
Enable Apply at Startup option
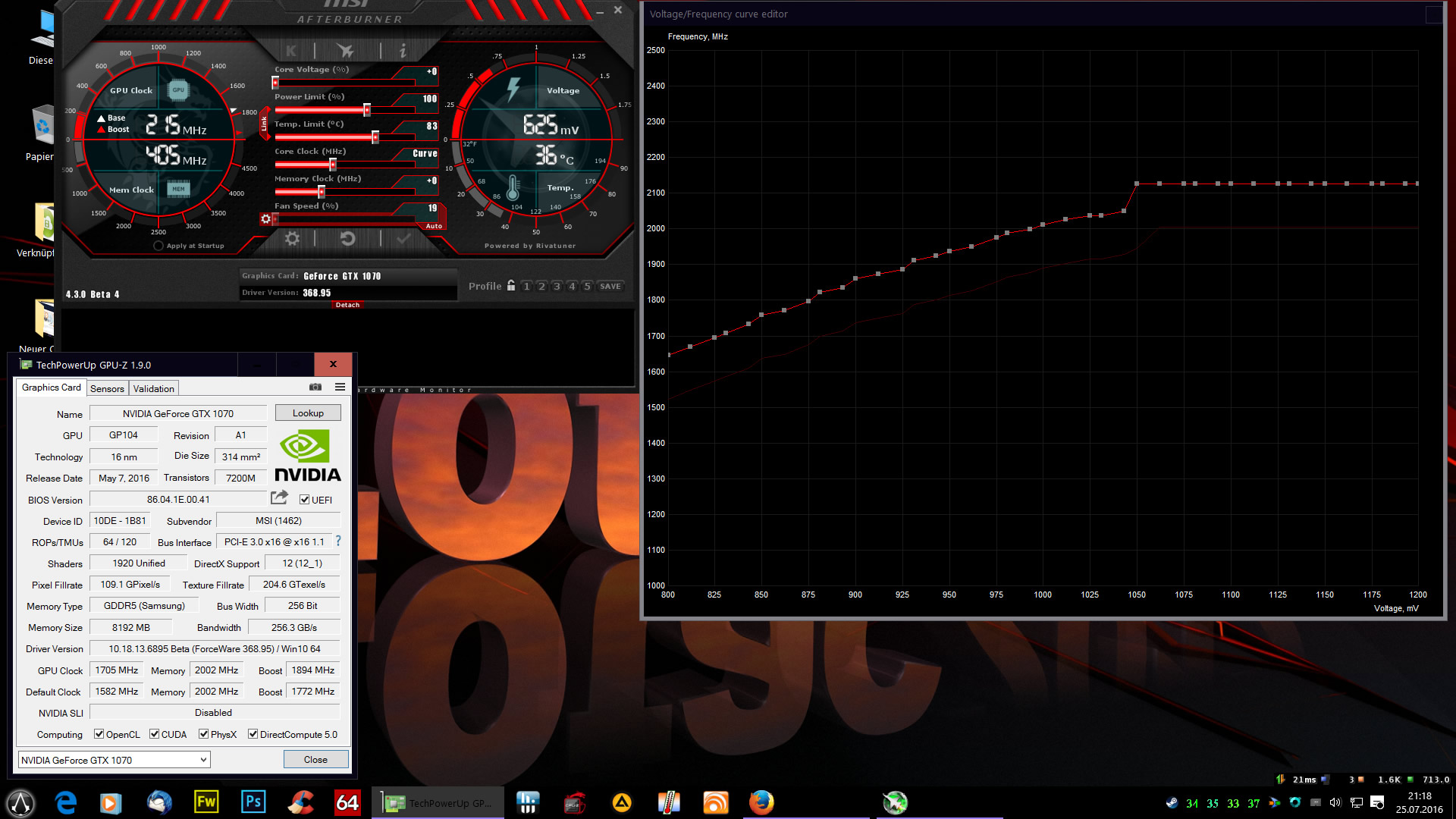pyautogui.click(x=158, y=246)
